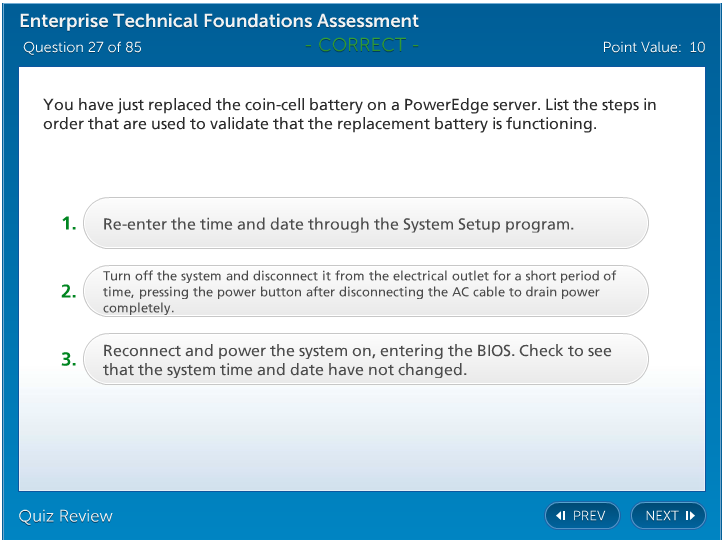
Task: Select the 'Turn off the system' step
Action: (x=365, y=291)
